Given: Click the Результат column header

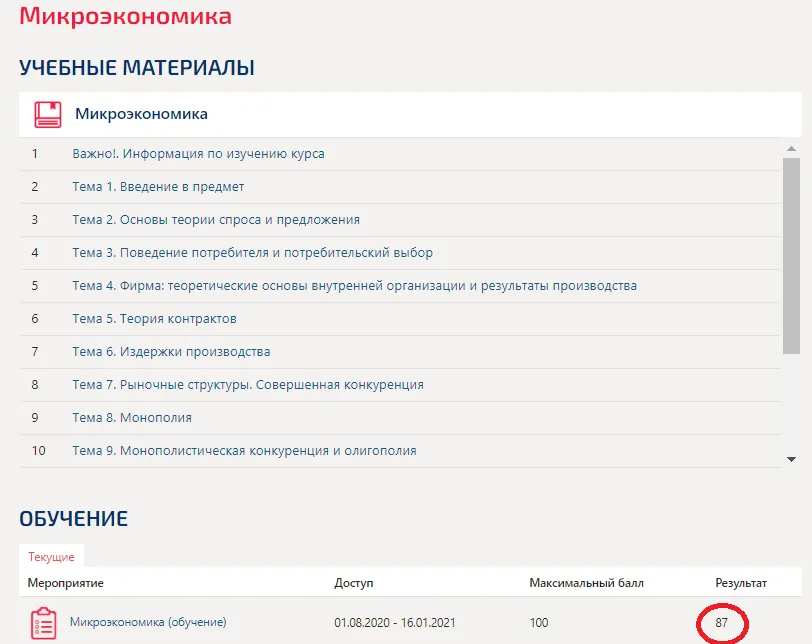Looking at the screenshot, I should [740, 583].
